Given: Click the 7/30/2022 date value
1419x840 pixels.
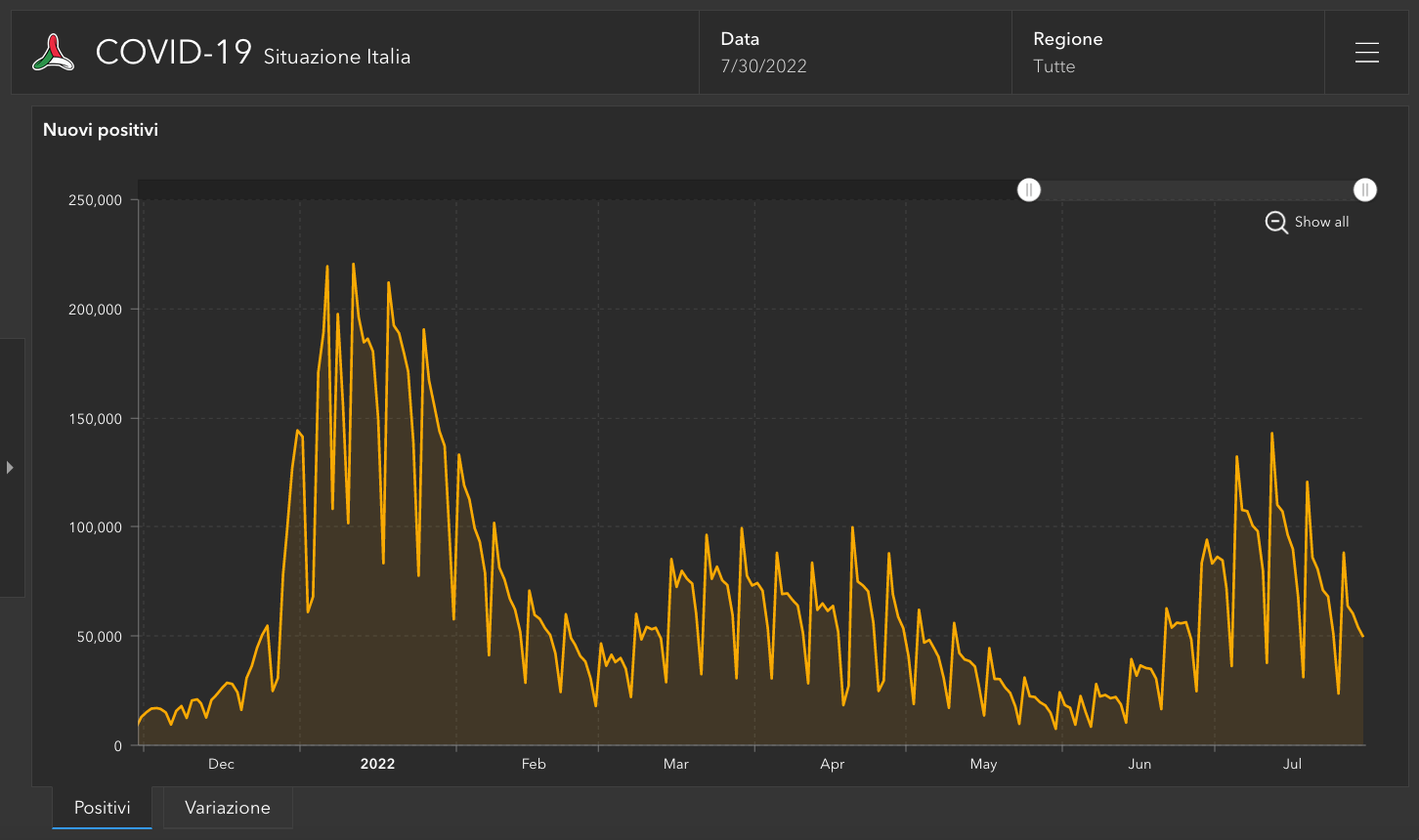Looking at the screenshot, I should coord(763,66).
